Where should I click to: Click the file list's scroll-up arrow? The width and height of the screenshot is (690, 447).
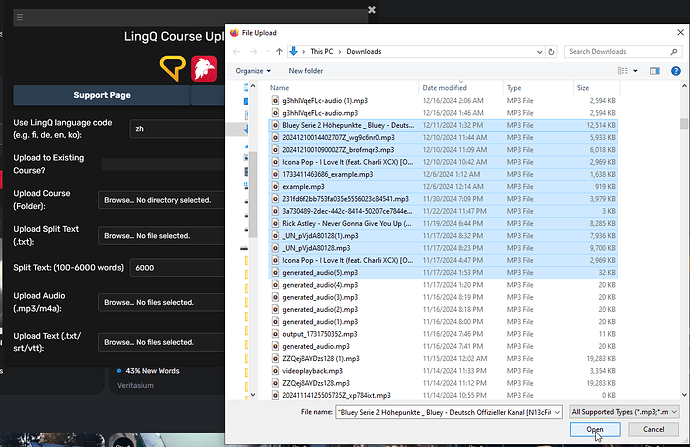(684, 86)
